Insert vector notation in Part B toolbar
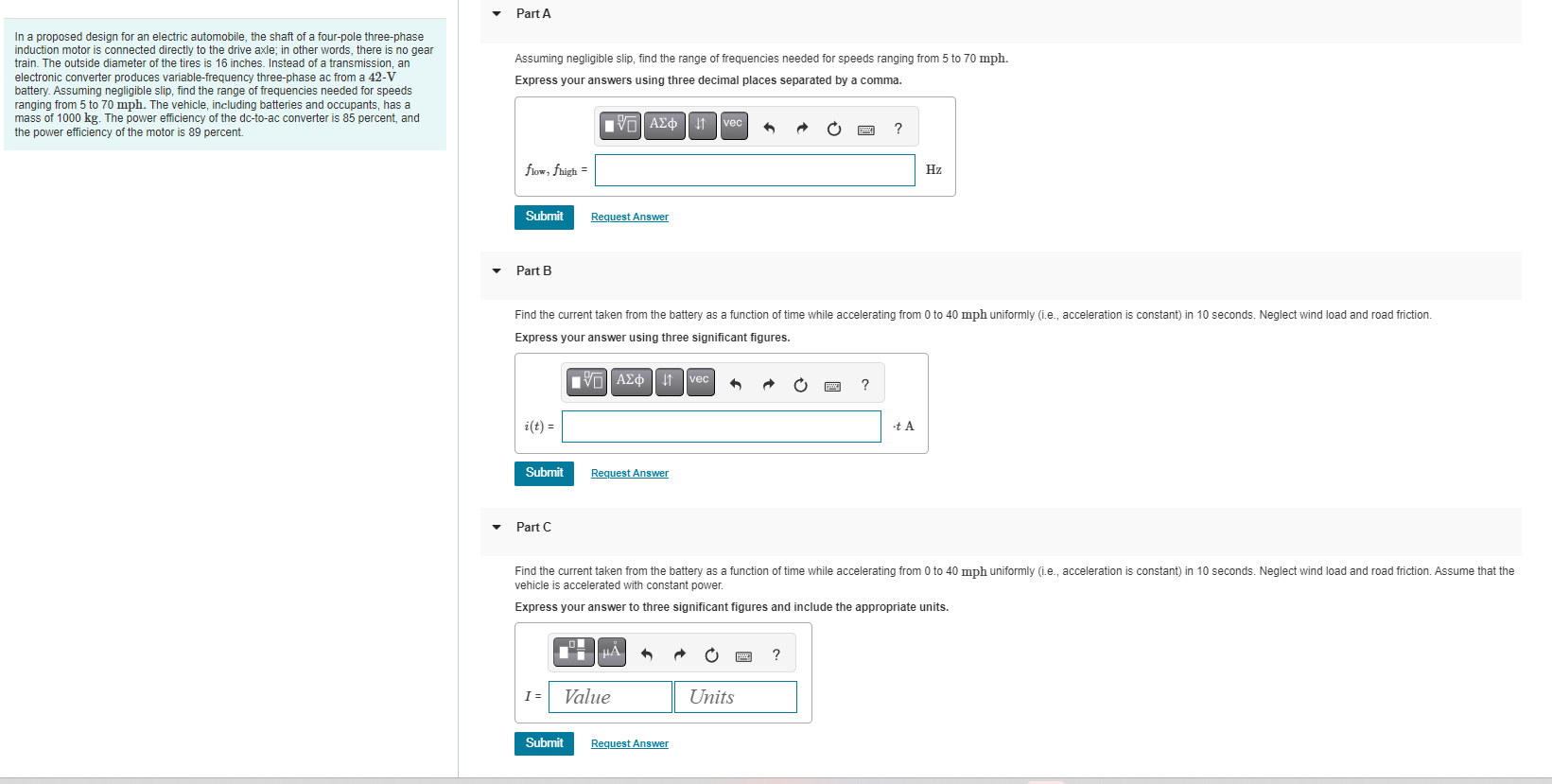Image resolution: width=1552 pixels, height=784 pixels. [x=700, y=381]
